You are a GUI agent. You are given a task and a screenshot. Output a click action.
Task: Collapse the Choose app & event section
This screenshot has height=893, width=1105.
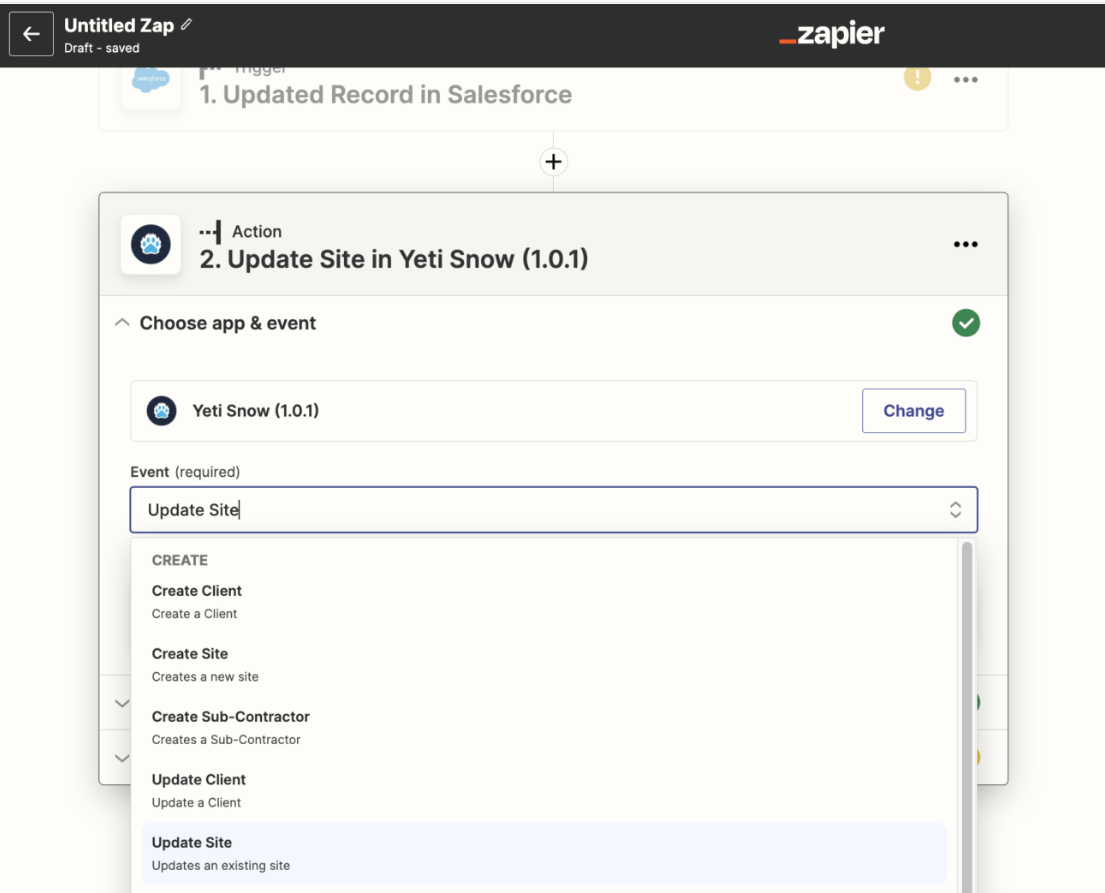tap(122, 323)
